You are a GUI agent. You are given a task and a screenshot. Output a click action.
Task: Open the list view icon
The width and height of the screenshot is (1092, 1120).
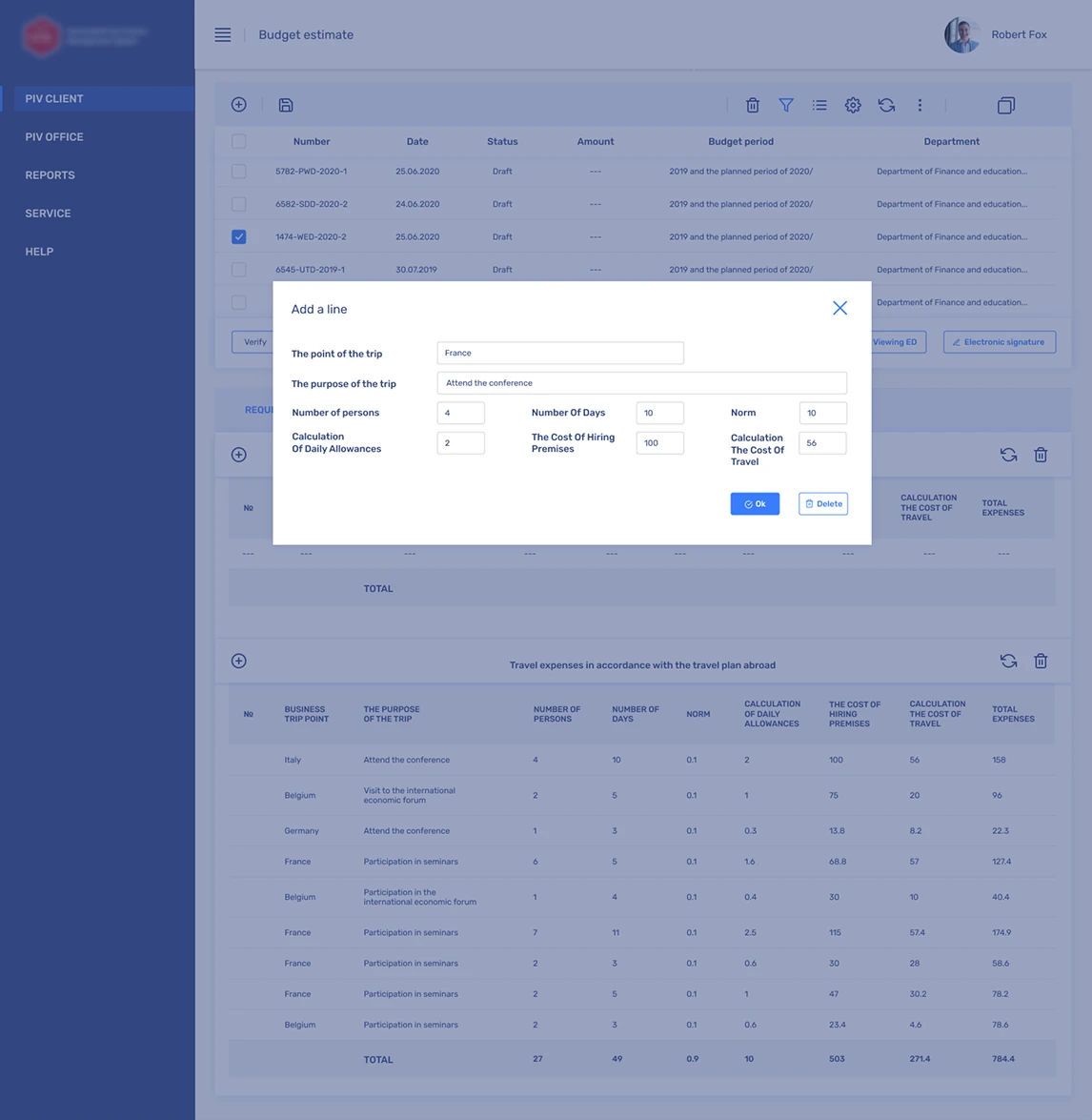pos(819,105)
